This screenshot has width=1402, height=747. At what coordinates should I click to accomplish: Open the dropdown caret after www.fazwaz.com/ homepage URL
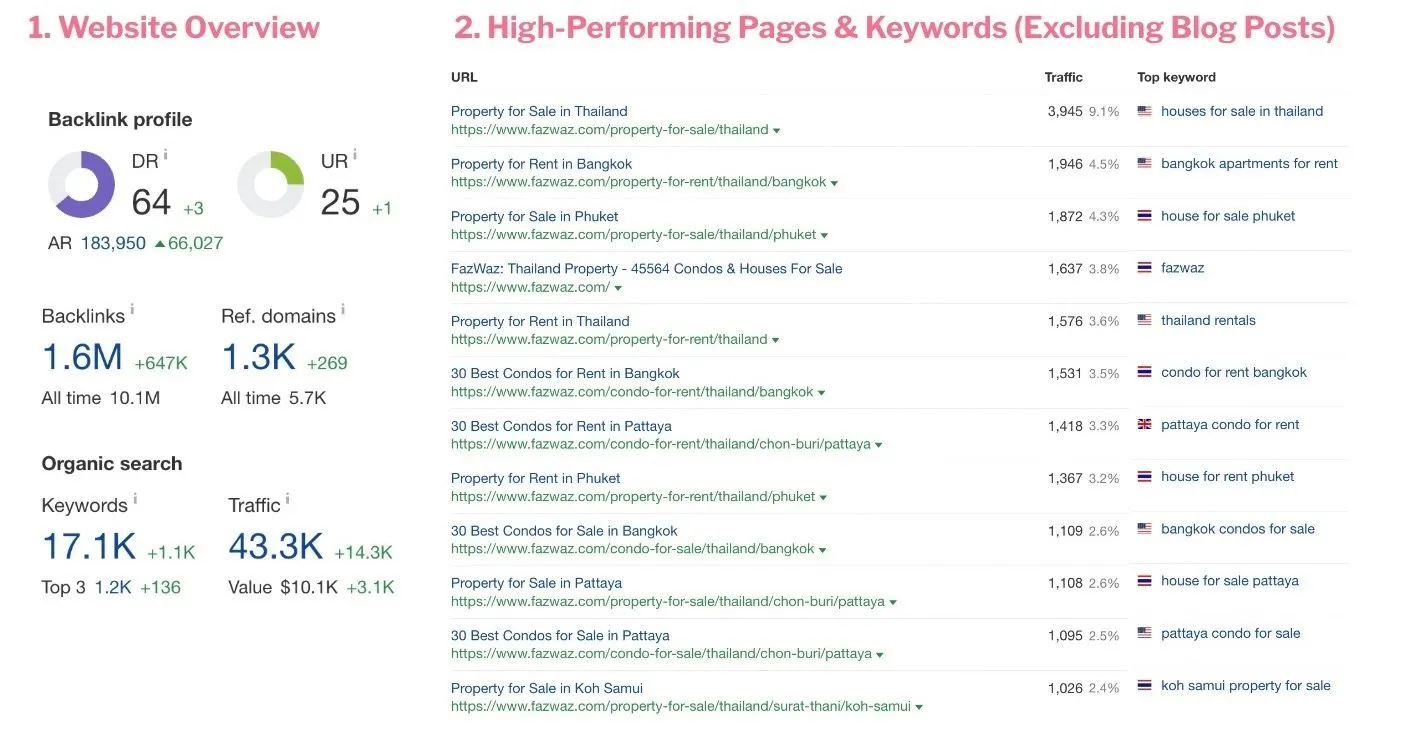click(618, 288)
